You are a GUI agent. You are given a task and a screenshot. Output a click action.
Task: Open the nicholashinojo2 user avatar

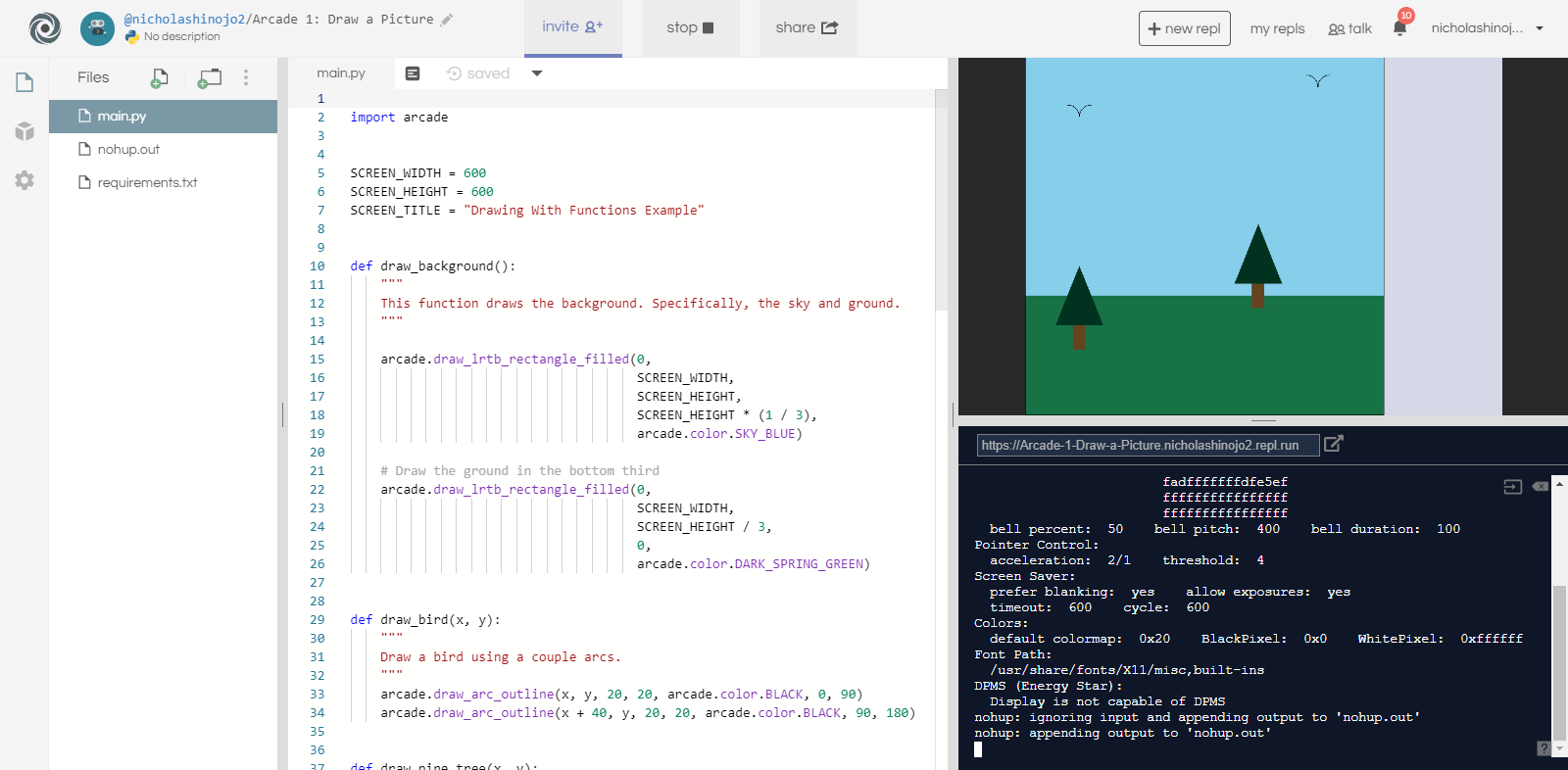point(97,28)
